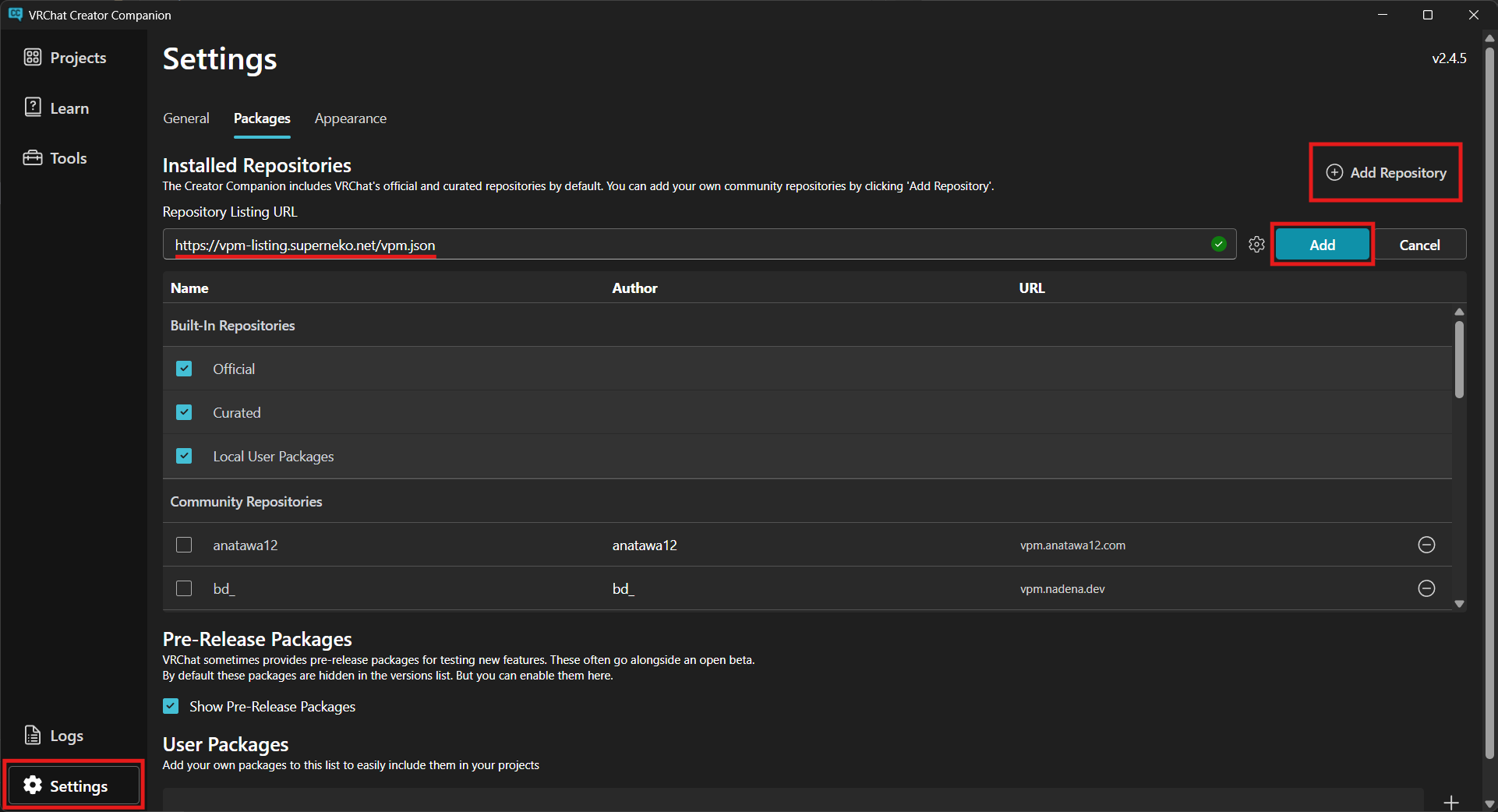Uncheck the Curated repository checkbox
The width and height of the screenshot is (1498, 812).
tap(184, 412)
